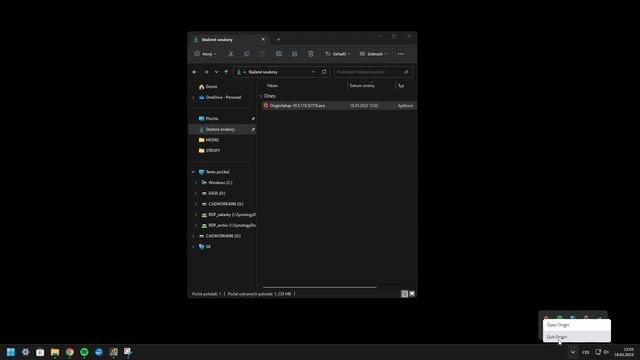Image resolution: width=640 pixels, height=360 pixels.
Task: Add a new Explorer tab
Action: click(x=278, y=40)
